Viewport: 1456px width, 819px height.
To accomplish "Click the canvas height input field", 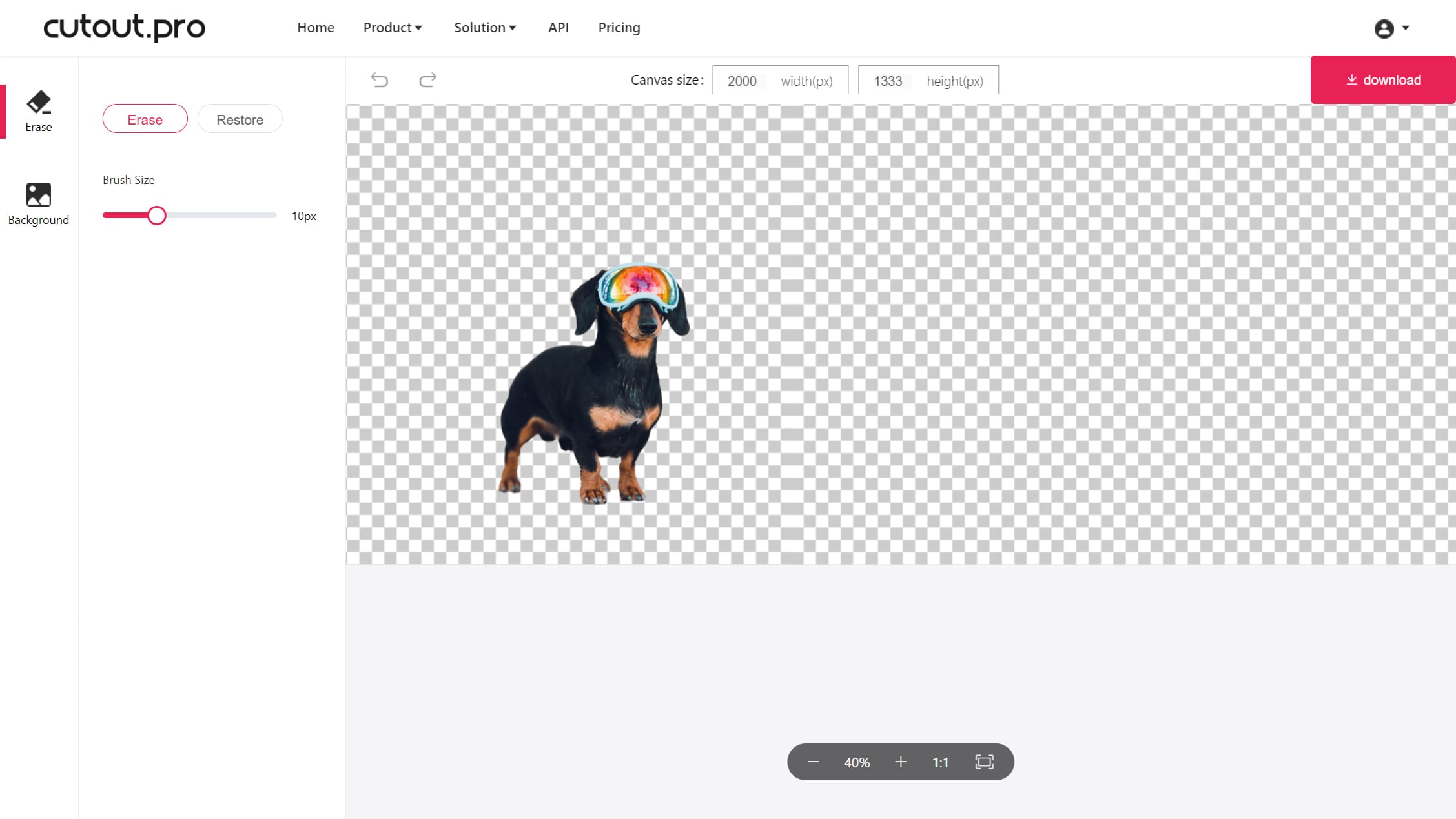I will point(928,80).
